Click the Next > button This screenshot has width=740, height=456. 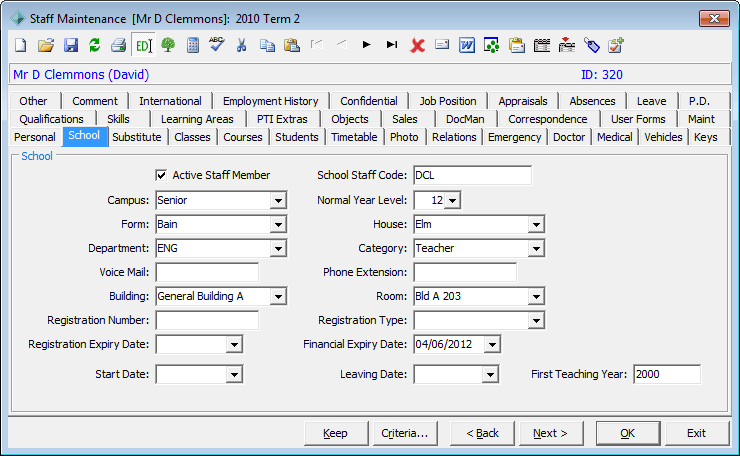pos(551,433)
